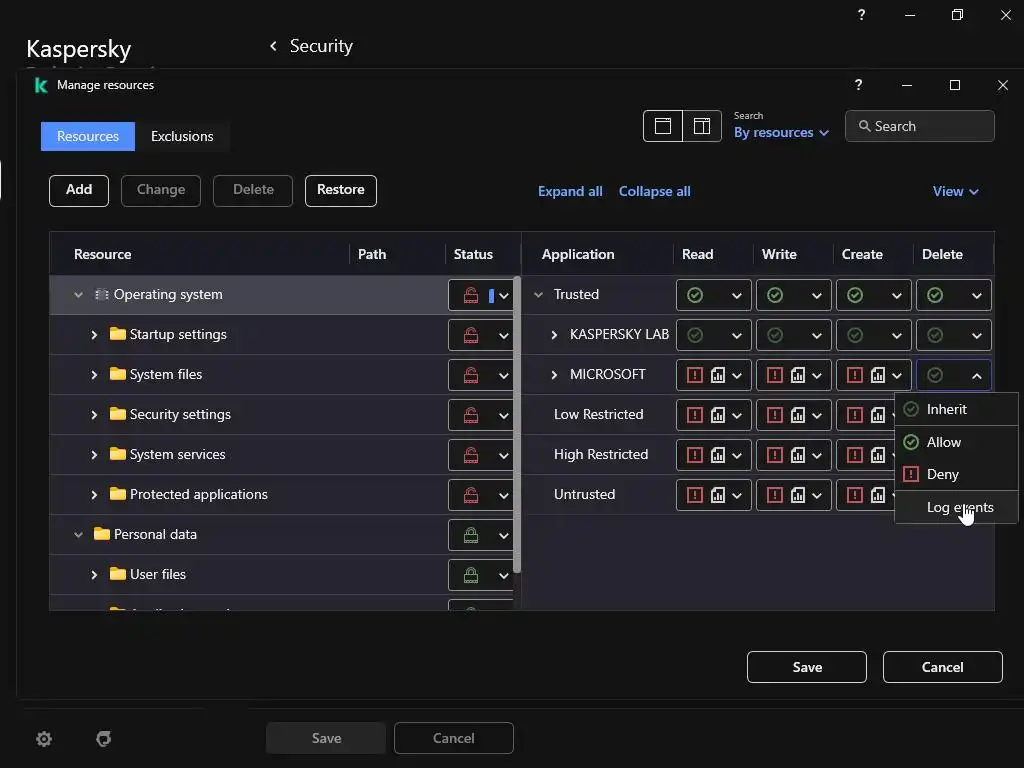Click MICROSOFT Read log events icon
Screen dimensions: 1024x768
(718, 375)
